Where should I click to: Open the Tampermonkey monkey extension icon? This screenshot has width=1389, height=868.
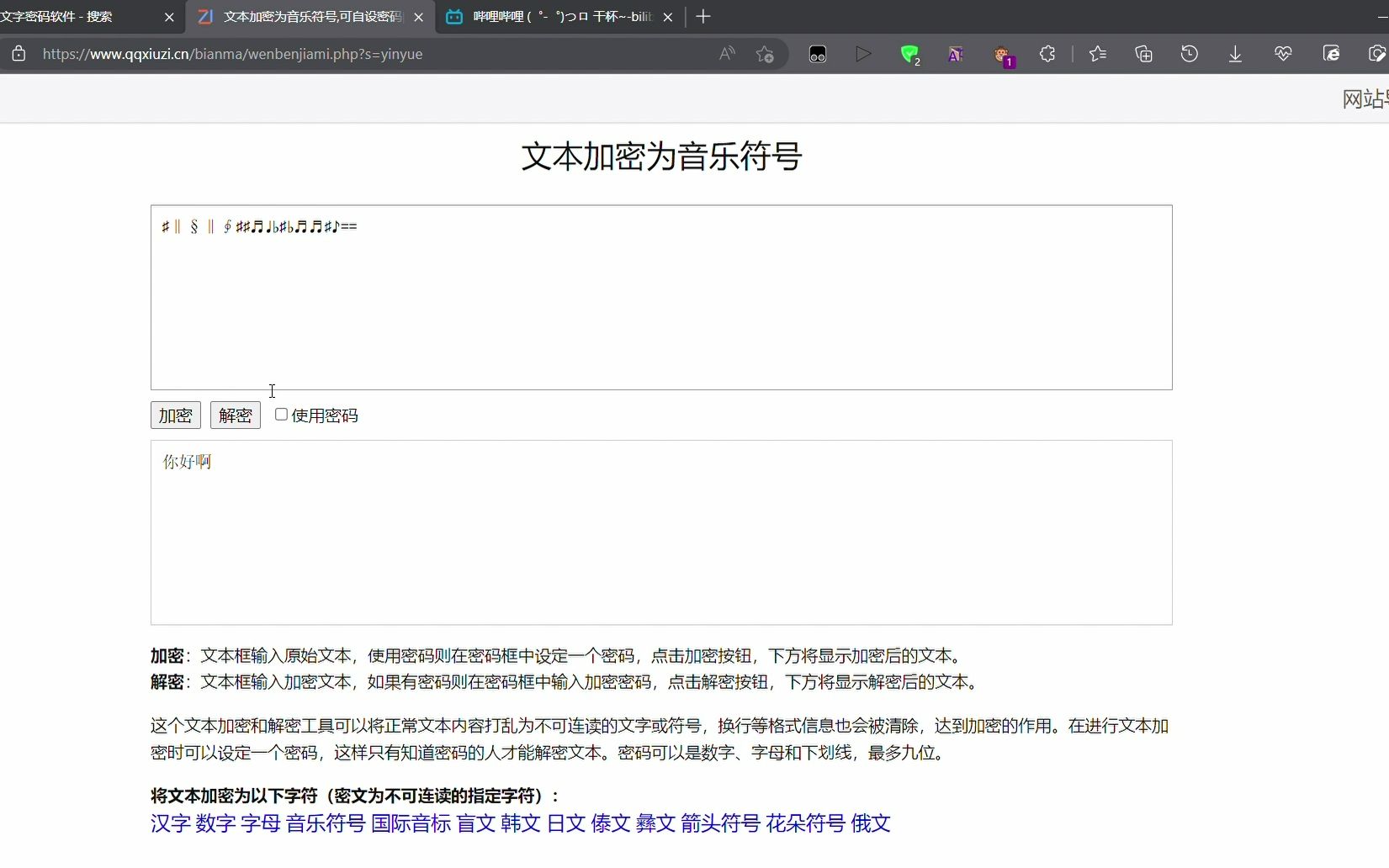pos(1002,56)
